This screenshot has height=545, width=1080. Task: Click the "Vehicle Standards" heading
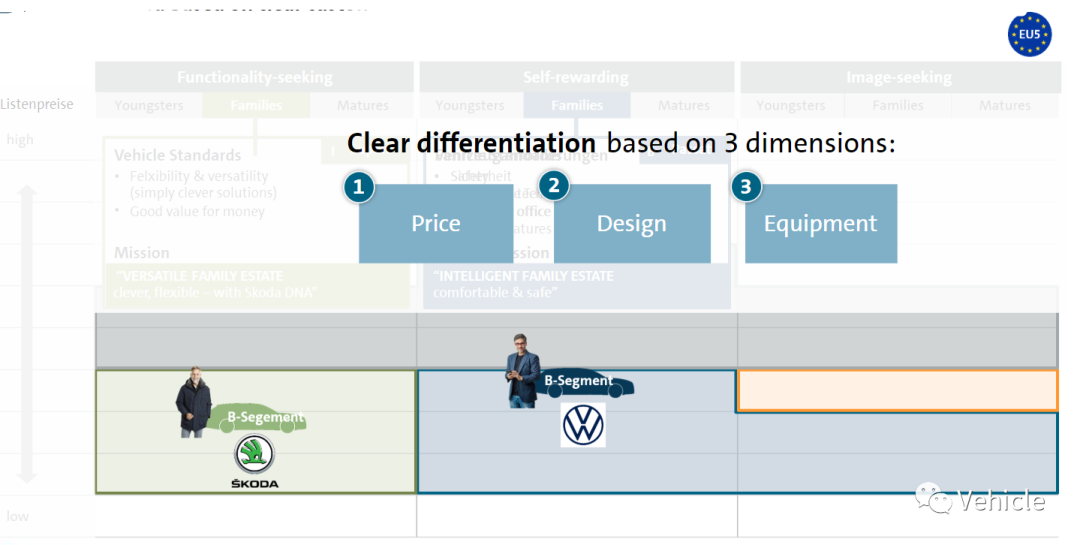(x=178, y=155)
